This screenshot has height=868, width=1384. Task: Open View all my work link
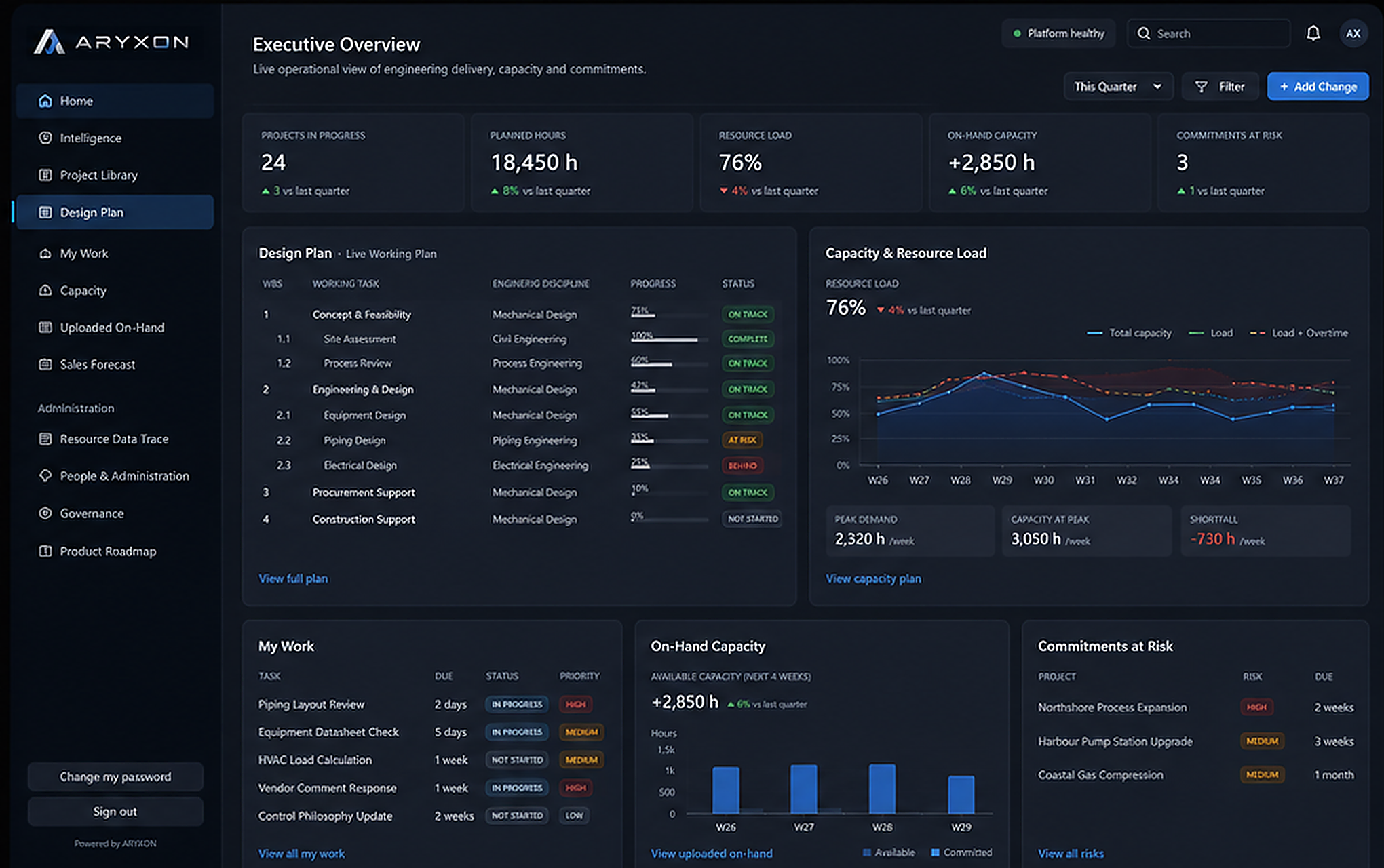click(x=301, y=854)
